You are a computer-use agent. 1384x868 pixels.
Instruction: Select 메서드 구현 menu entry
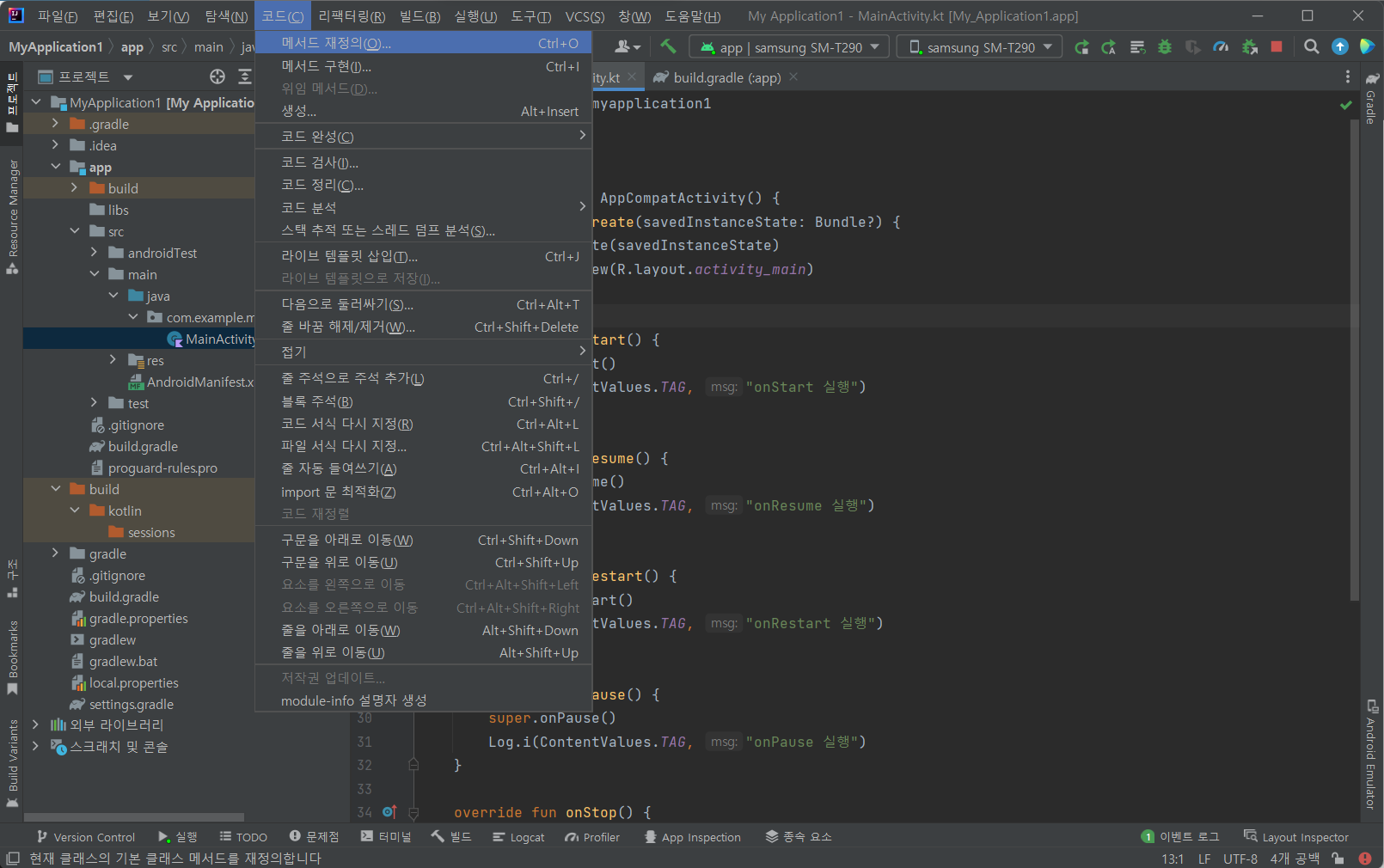click(x=327, y=66)
